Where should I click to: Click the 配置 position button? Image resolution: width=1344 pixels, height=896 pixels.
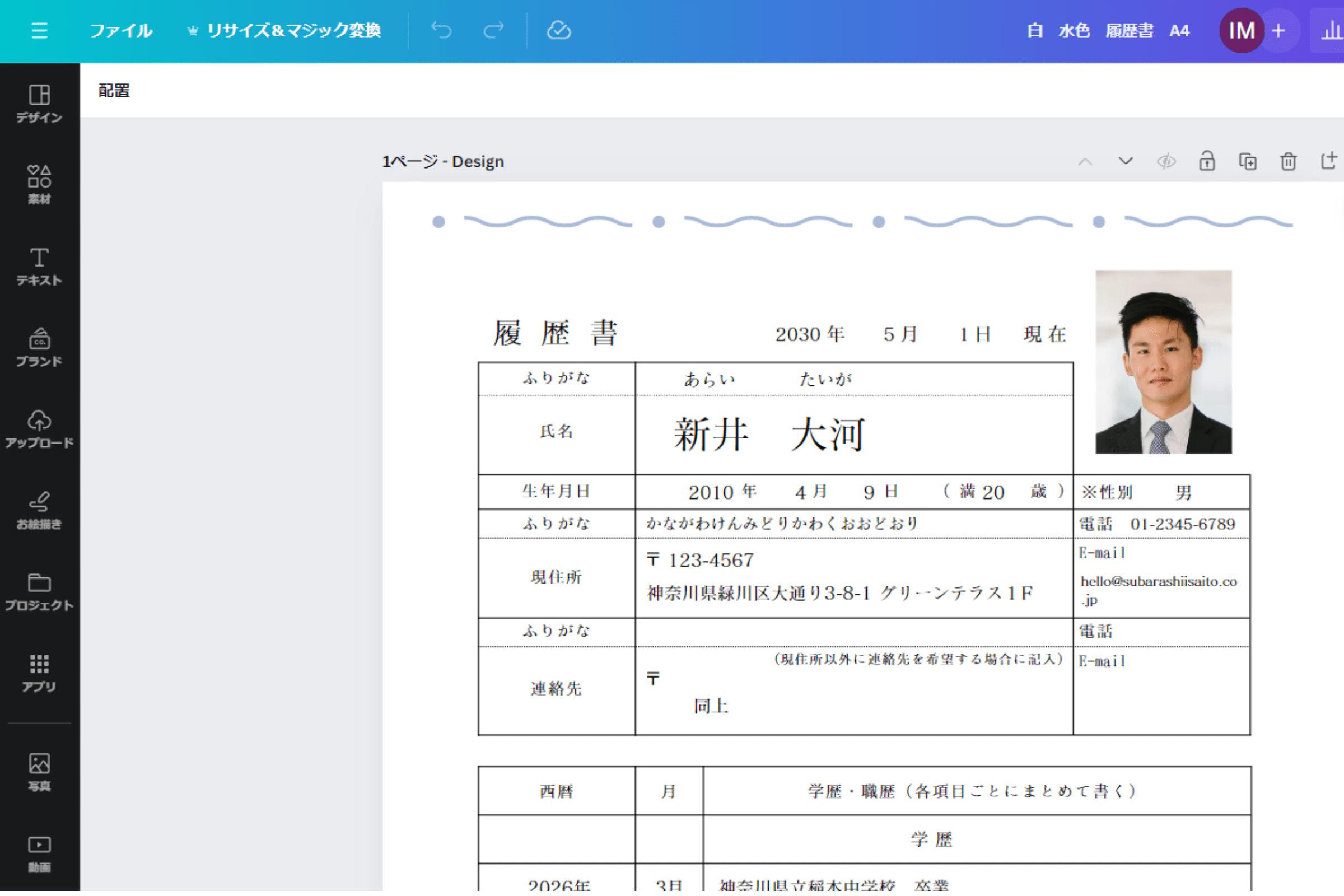[114, 91]
